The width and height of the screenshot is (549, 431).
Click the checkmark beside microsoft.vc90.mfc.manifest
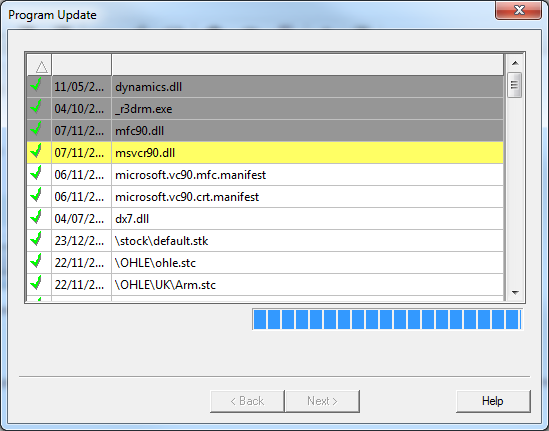(36, 173)
